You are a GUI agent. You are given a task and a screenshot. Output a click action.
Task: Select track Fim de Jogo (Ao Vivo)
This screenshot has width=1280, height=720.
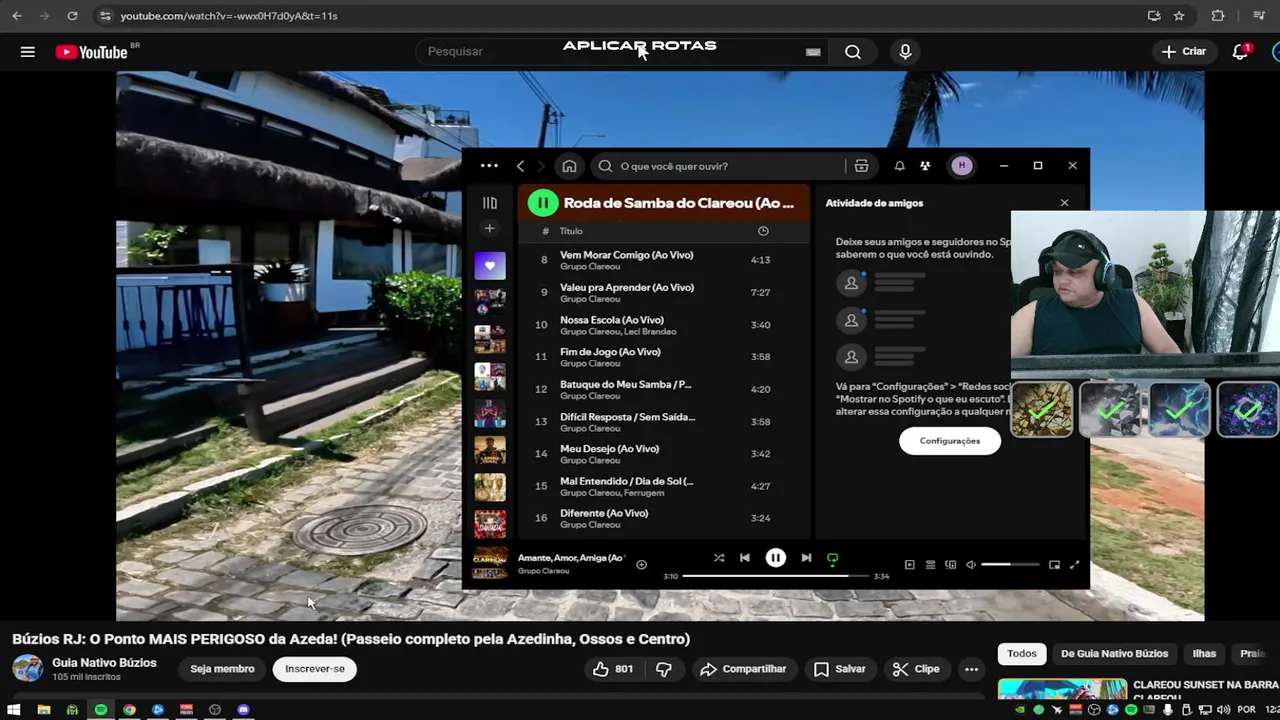[x=610, y=352]
